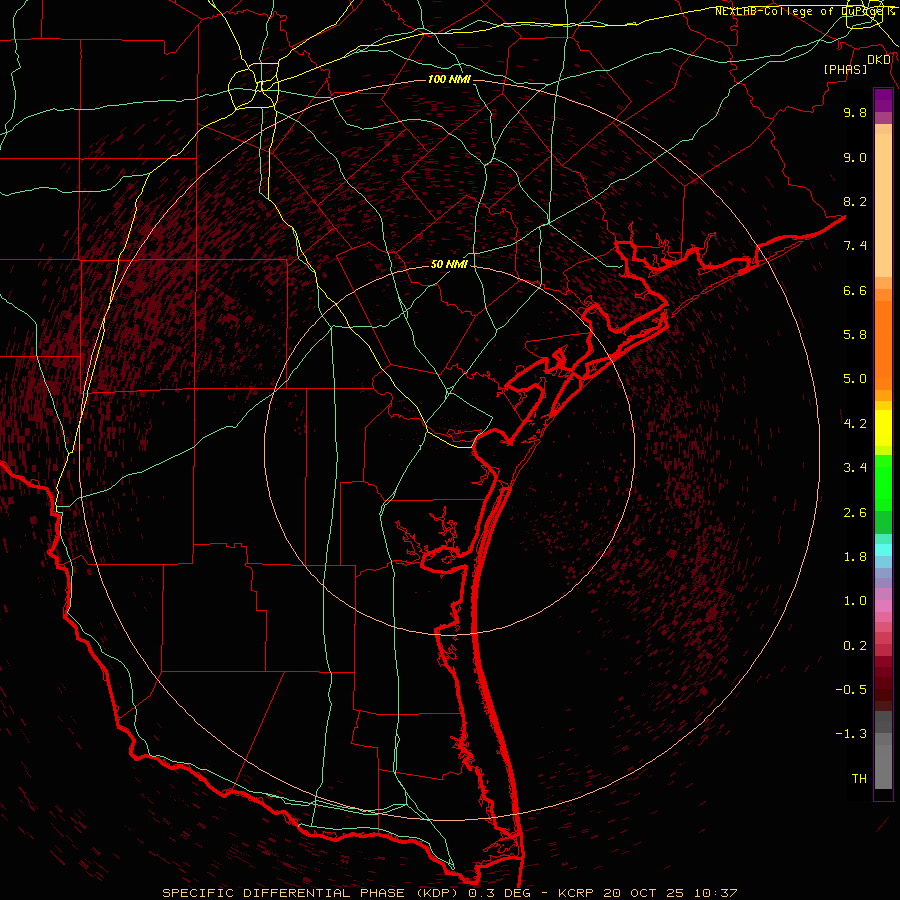Click the 1.8 scale value
This screenshot has height=900, width=900.
point(855,557)
